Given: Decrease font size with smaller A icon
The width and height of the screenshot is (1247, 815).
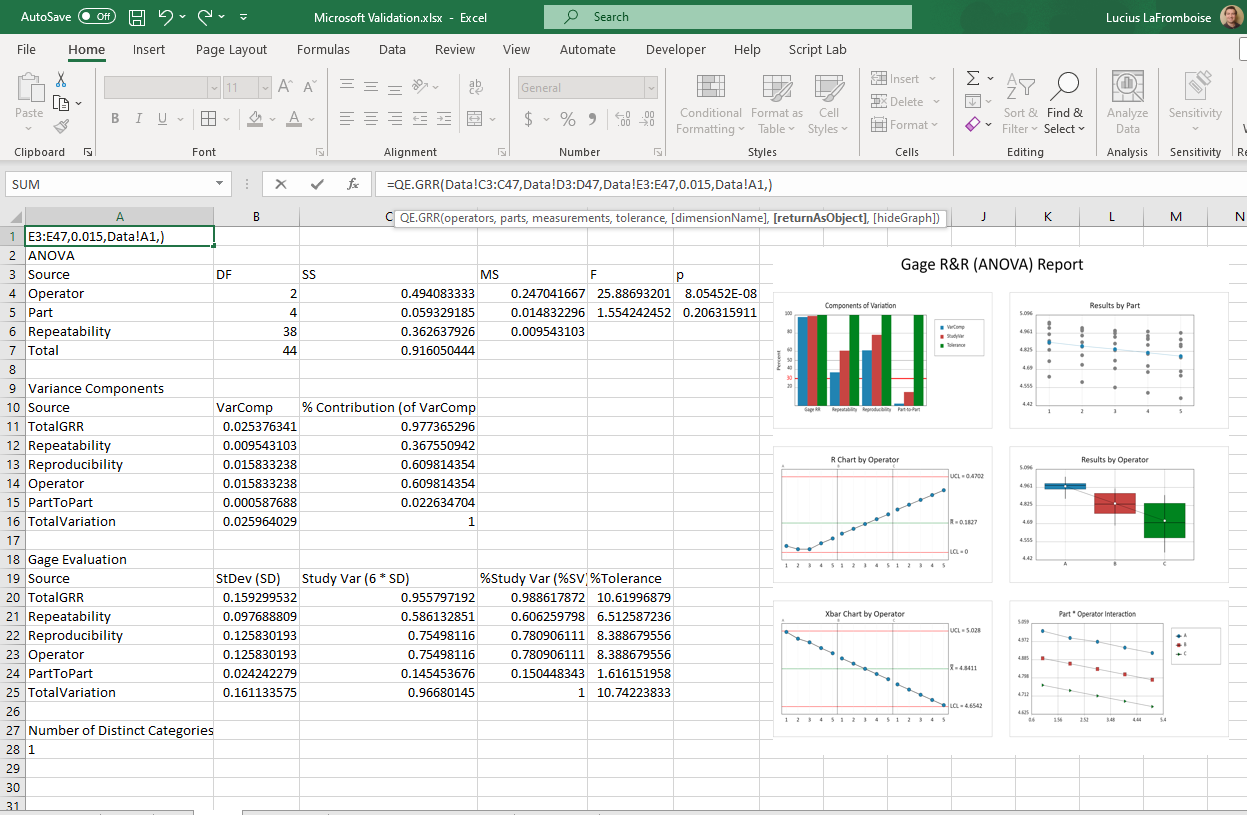Looking at the screenshot, I should pyautogui.click(x=308, y=87).
